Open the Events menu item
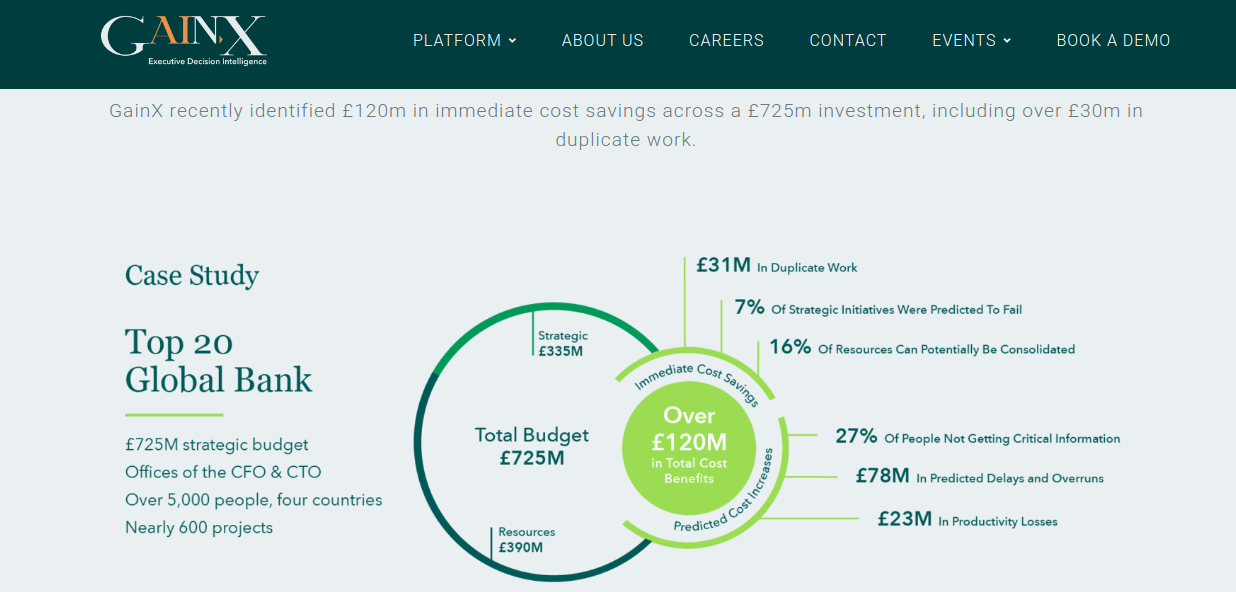This screenshot has height=592, width=1236. (x=964, y=41)
